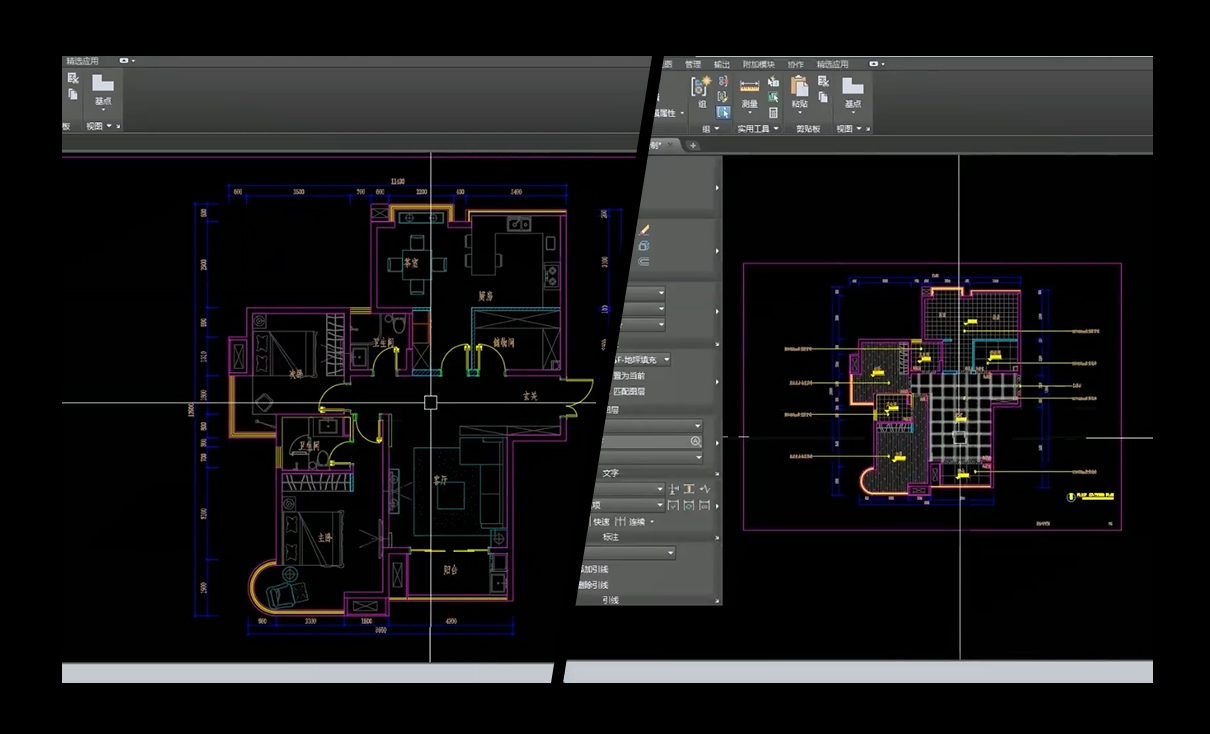This screenshot has height=734, width=1210.
Task: Click the first dimension icon beside 文字 row
Action: (673, 489)
